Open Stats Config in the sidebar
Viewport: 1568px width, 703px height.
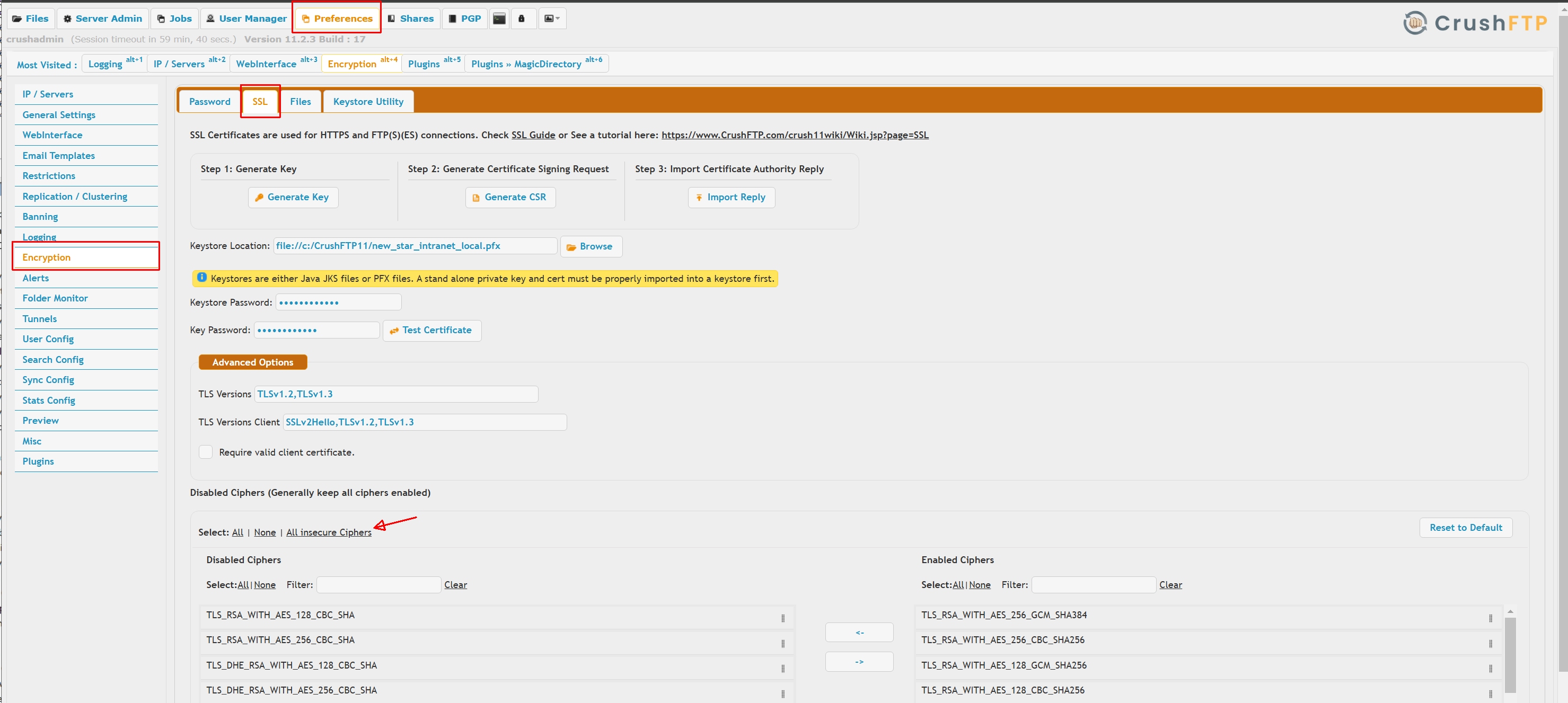click(x=86, y=400)
